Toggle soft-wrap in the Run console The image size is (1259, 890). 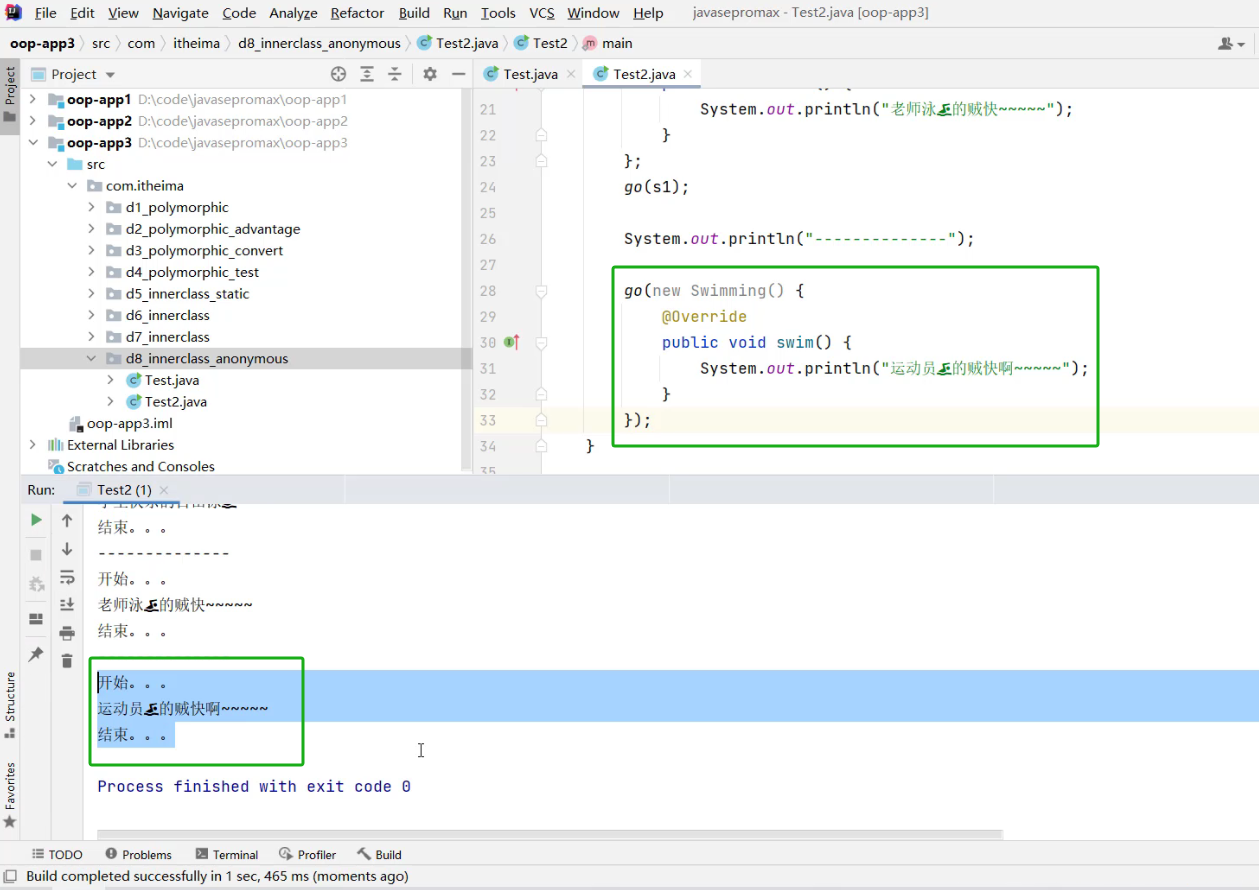67,577
